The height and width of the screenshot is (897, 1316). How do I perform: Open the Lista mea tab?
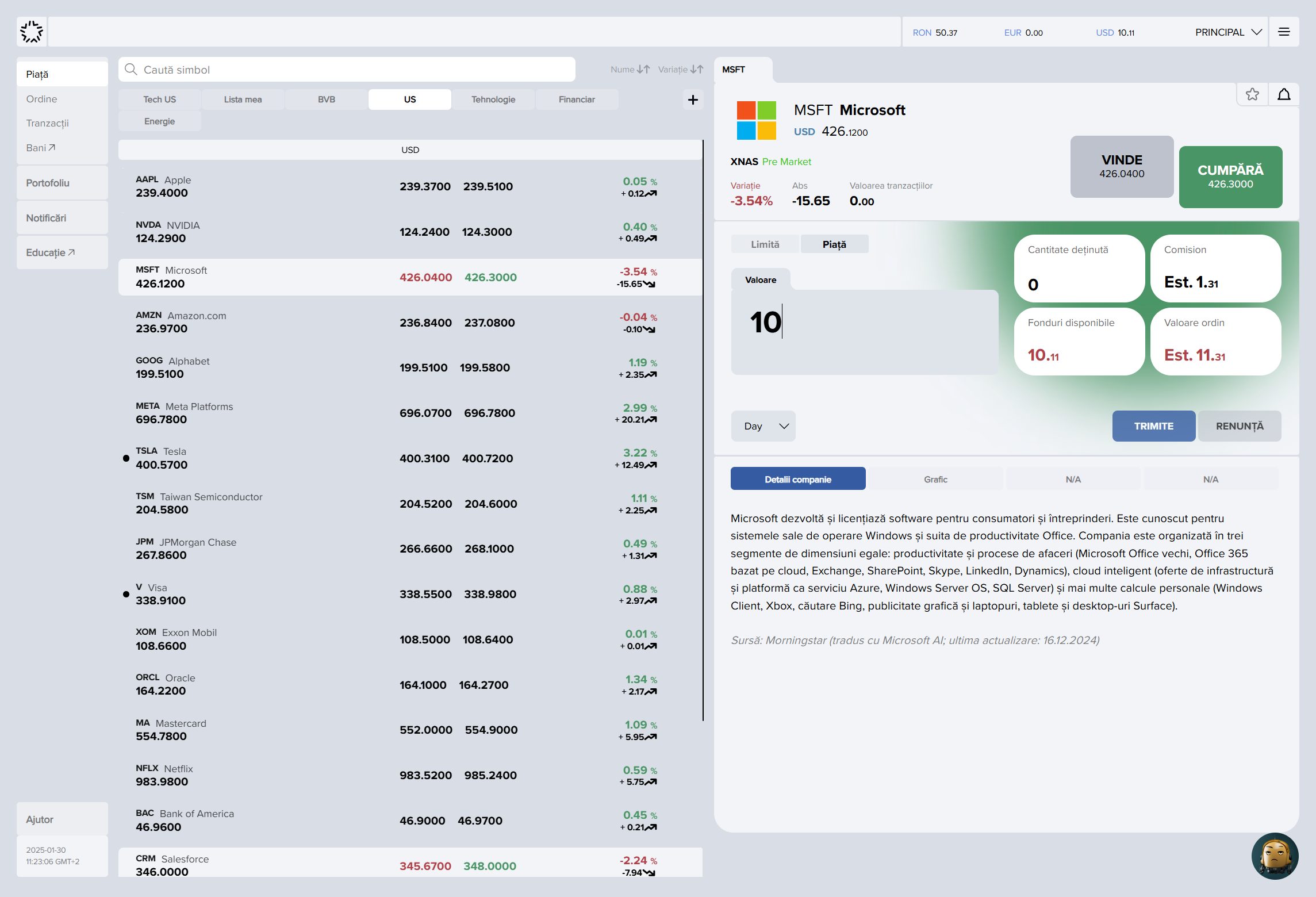pos(243,99)
